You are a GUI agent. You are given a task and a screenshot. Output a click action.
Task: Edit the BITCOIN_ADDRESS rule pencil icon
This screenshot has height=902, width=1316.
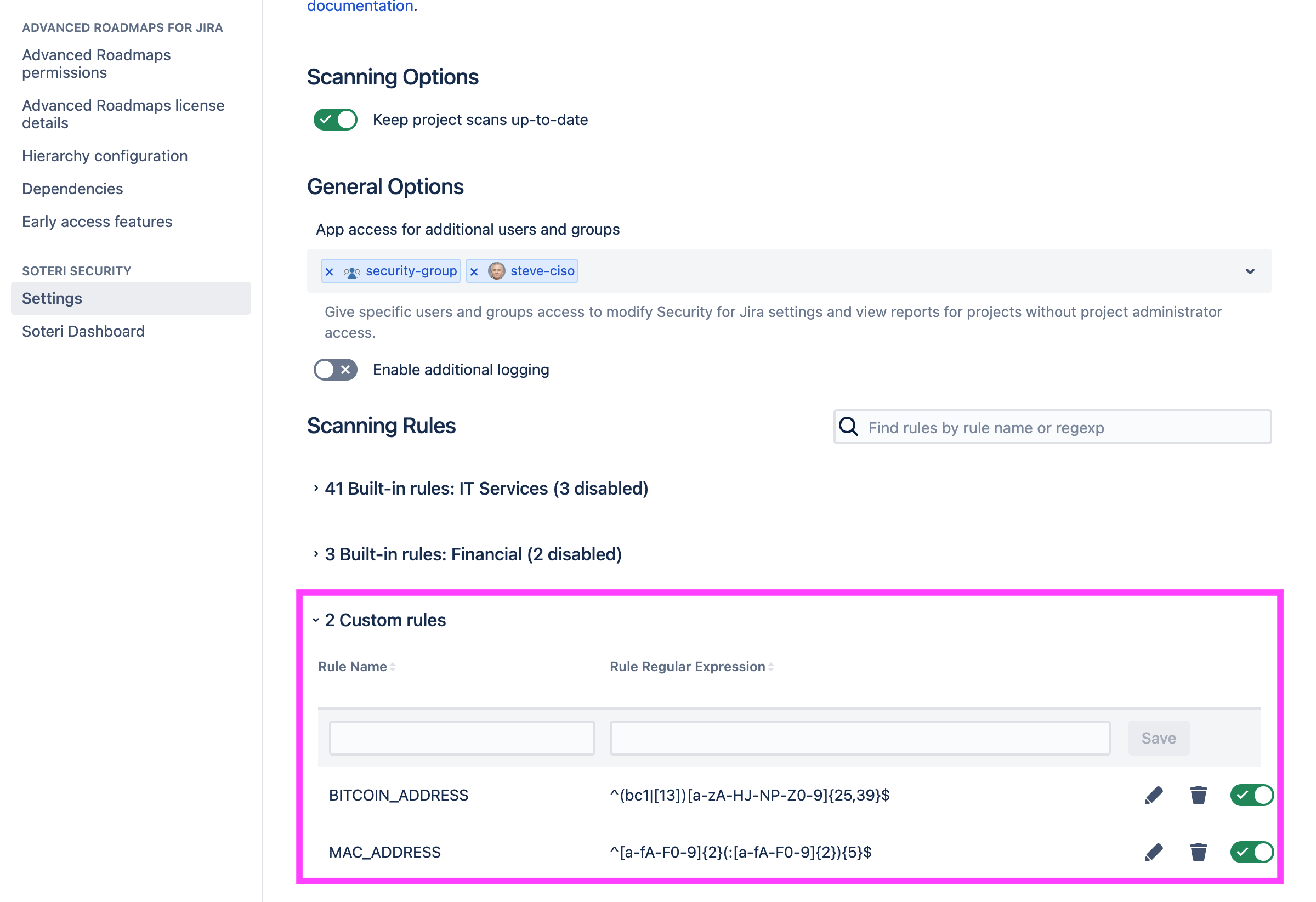tap(1153, 795)
